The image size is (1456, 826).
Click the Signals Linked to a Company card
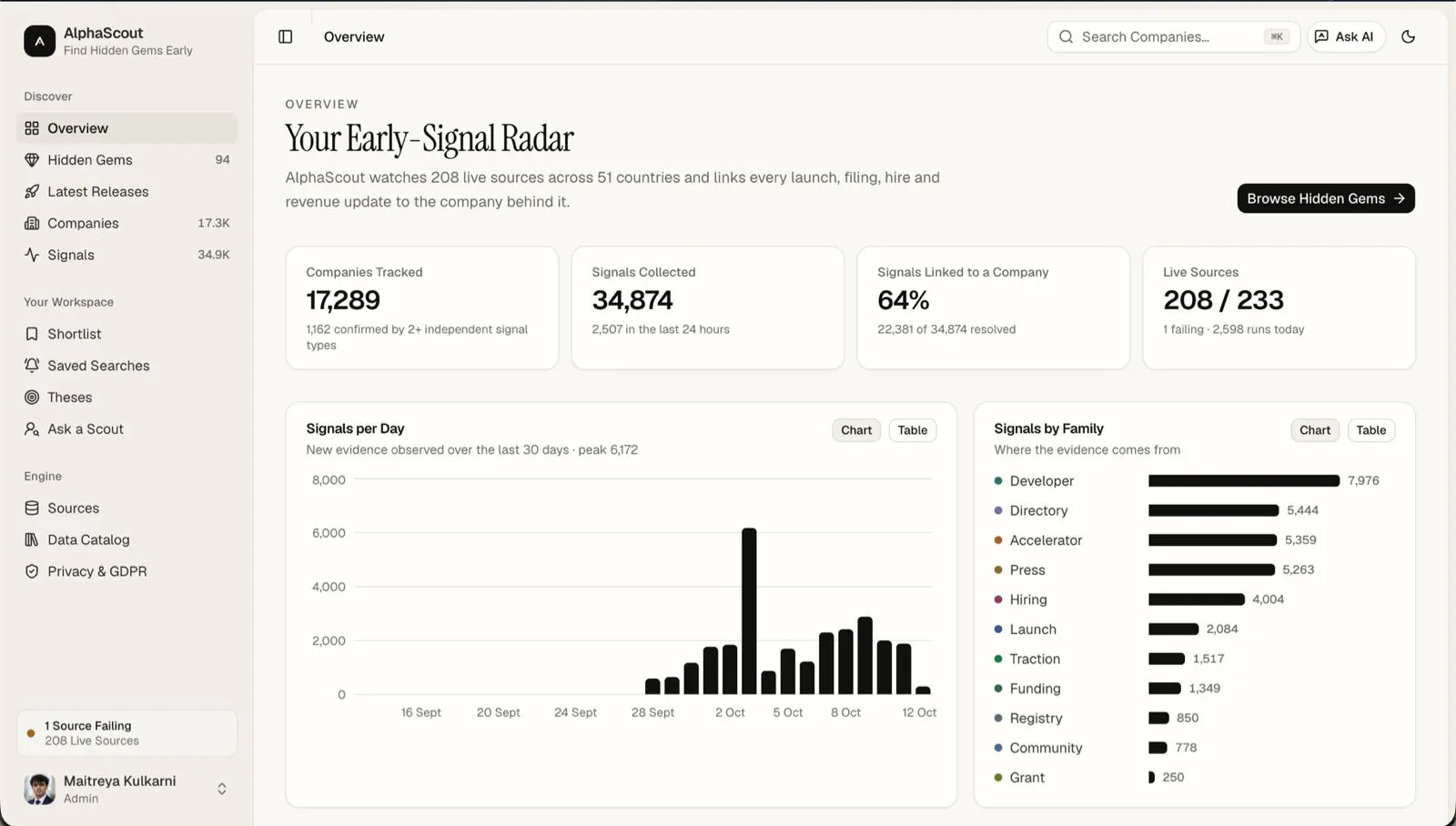click(994, 308)
